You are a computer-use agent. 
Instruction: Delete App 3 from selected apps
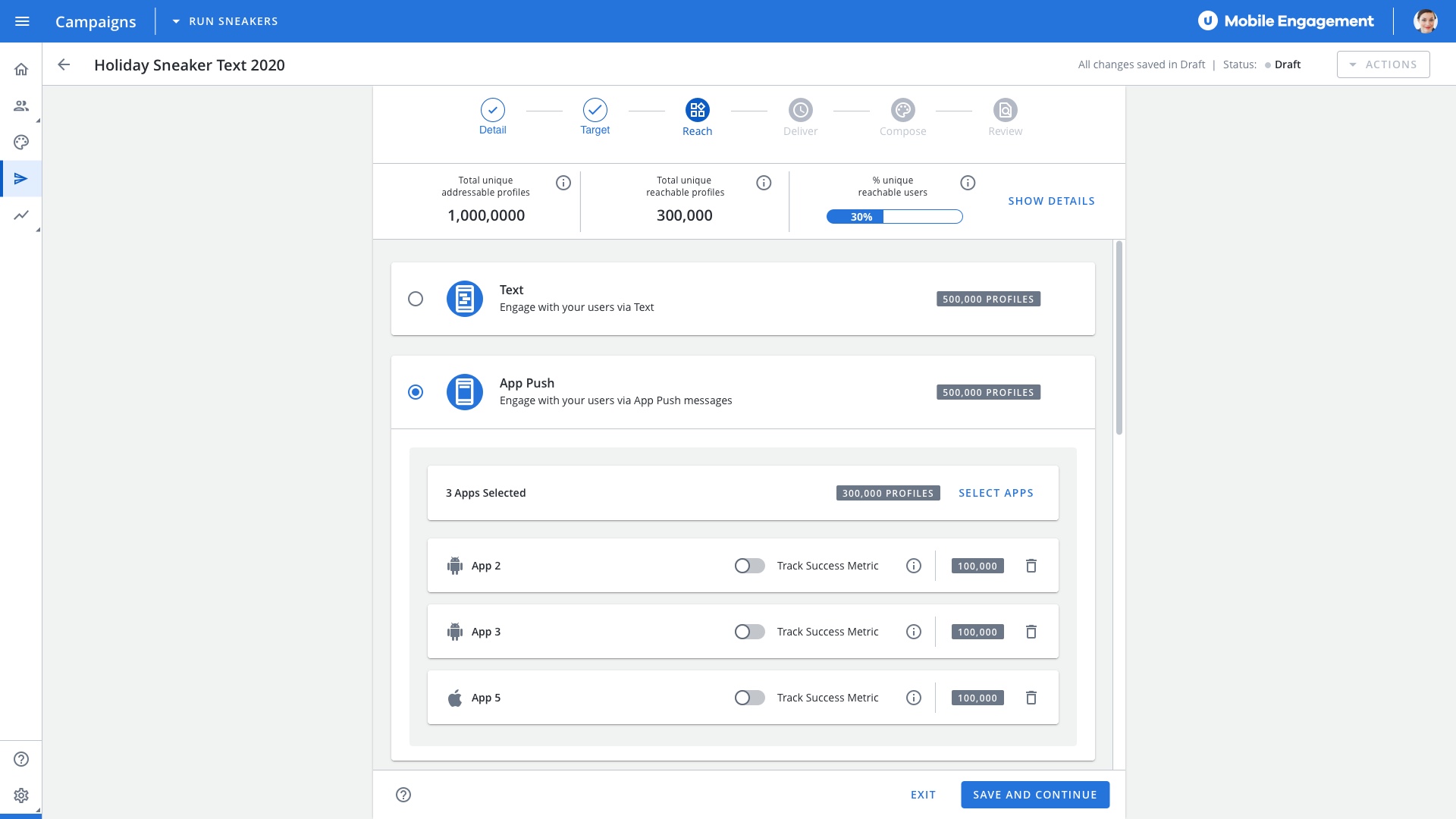click(1031, 632)
